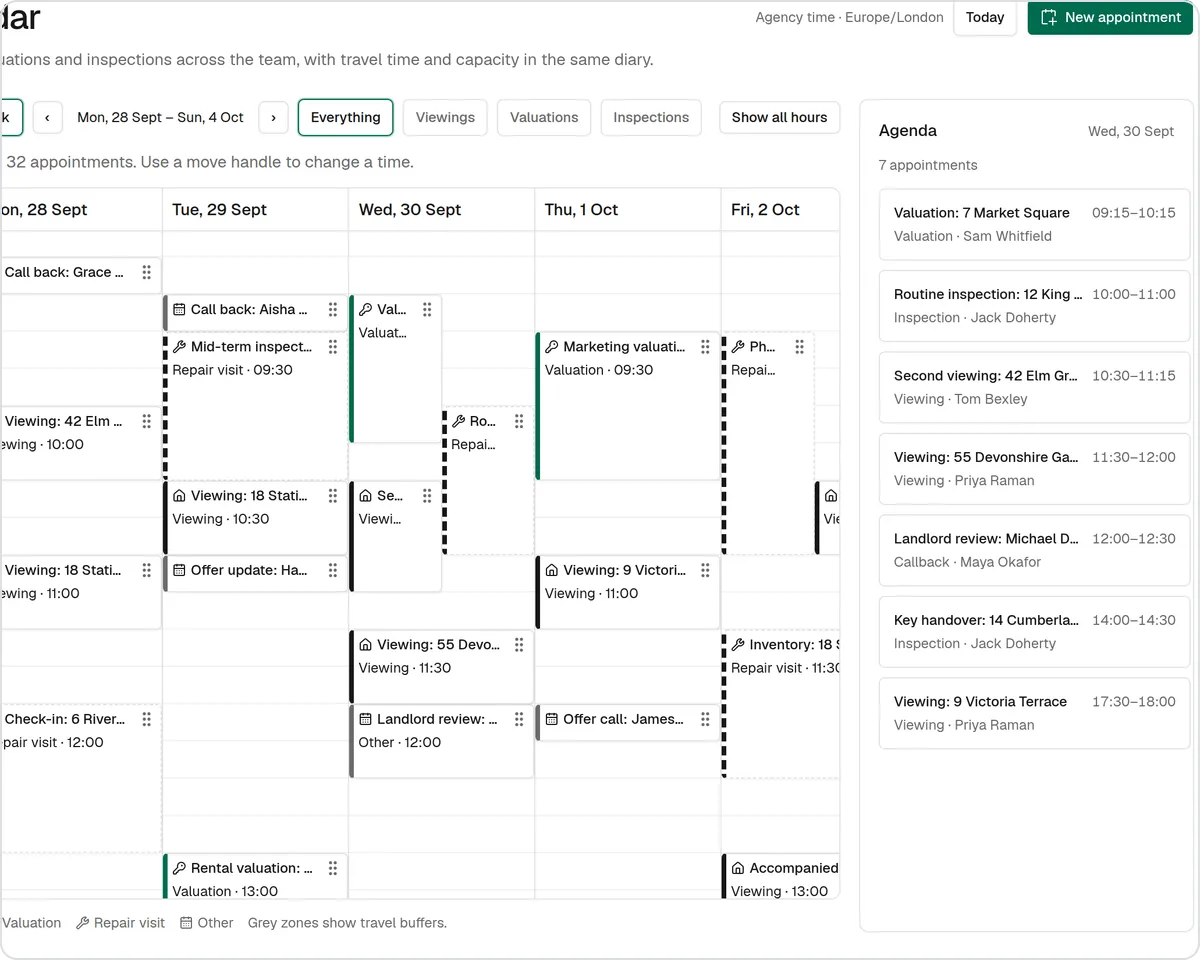1200x960 pixels.
Task: Click Other legend entry
Action: (x=207, y=923)
